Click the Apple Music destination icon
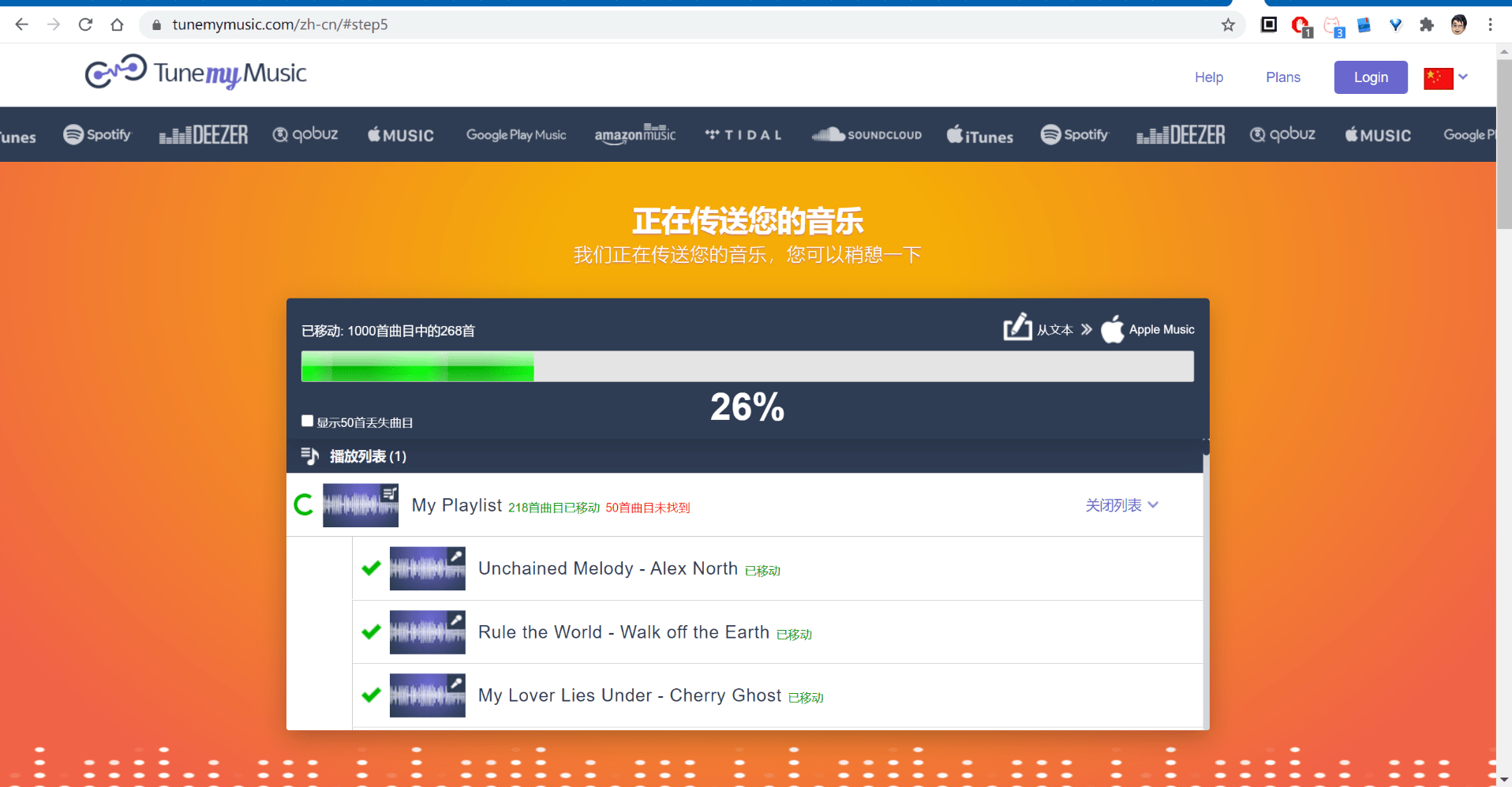1512x787 pixels. pyautogui.click(x=1112, y=330)
